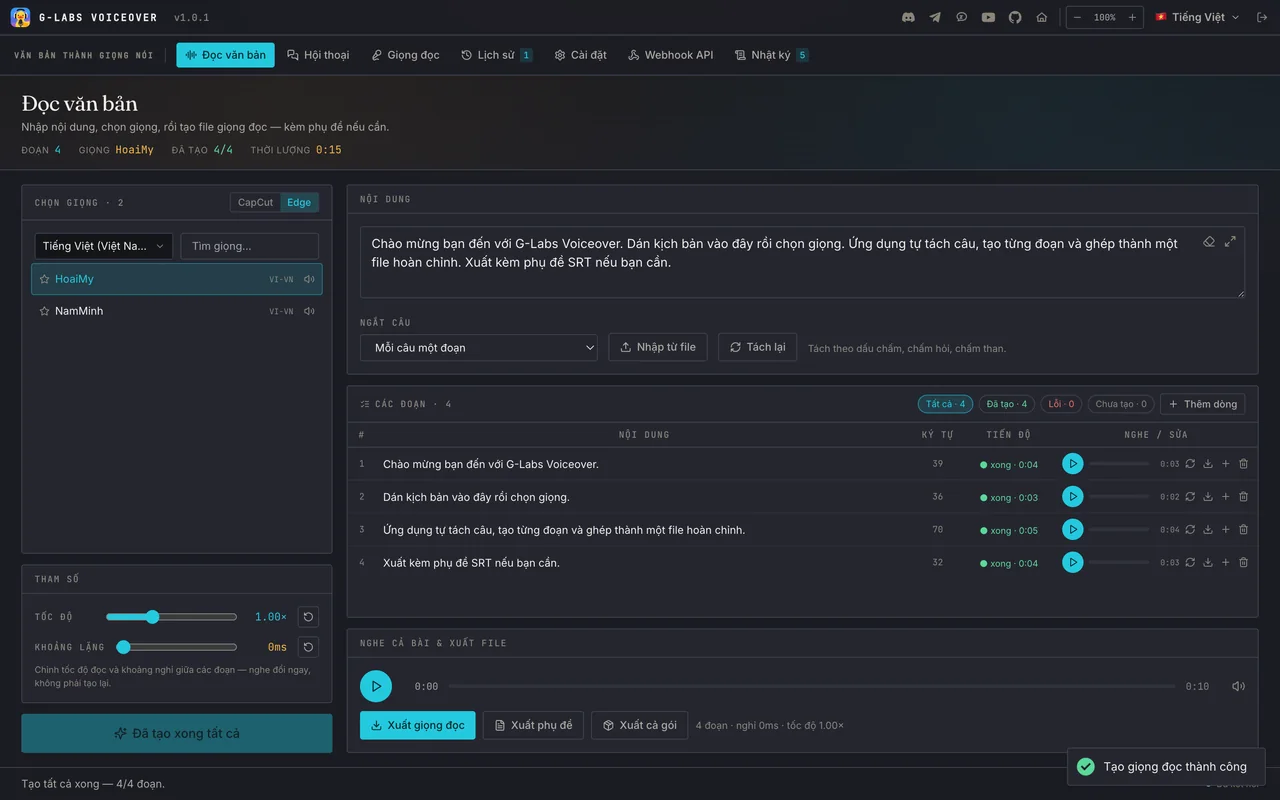Open the Discord link icon
The height and width of the screenshot is (800, 1280).
click(x=908, y=17)
